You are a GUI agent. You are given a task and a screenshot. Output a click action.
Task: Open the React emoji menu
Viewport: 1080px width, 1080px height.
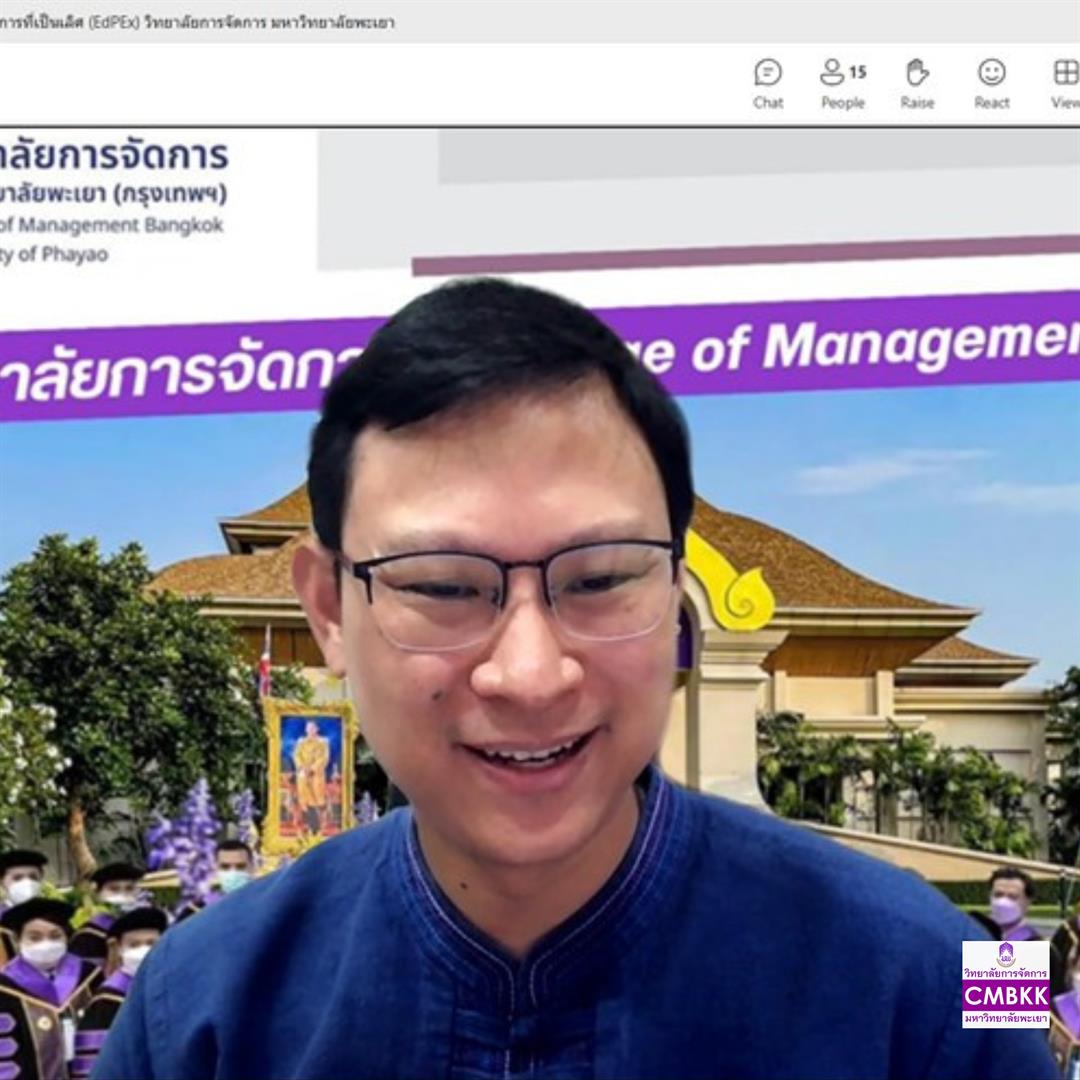[x=991, y=84]
